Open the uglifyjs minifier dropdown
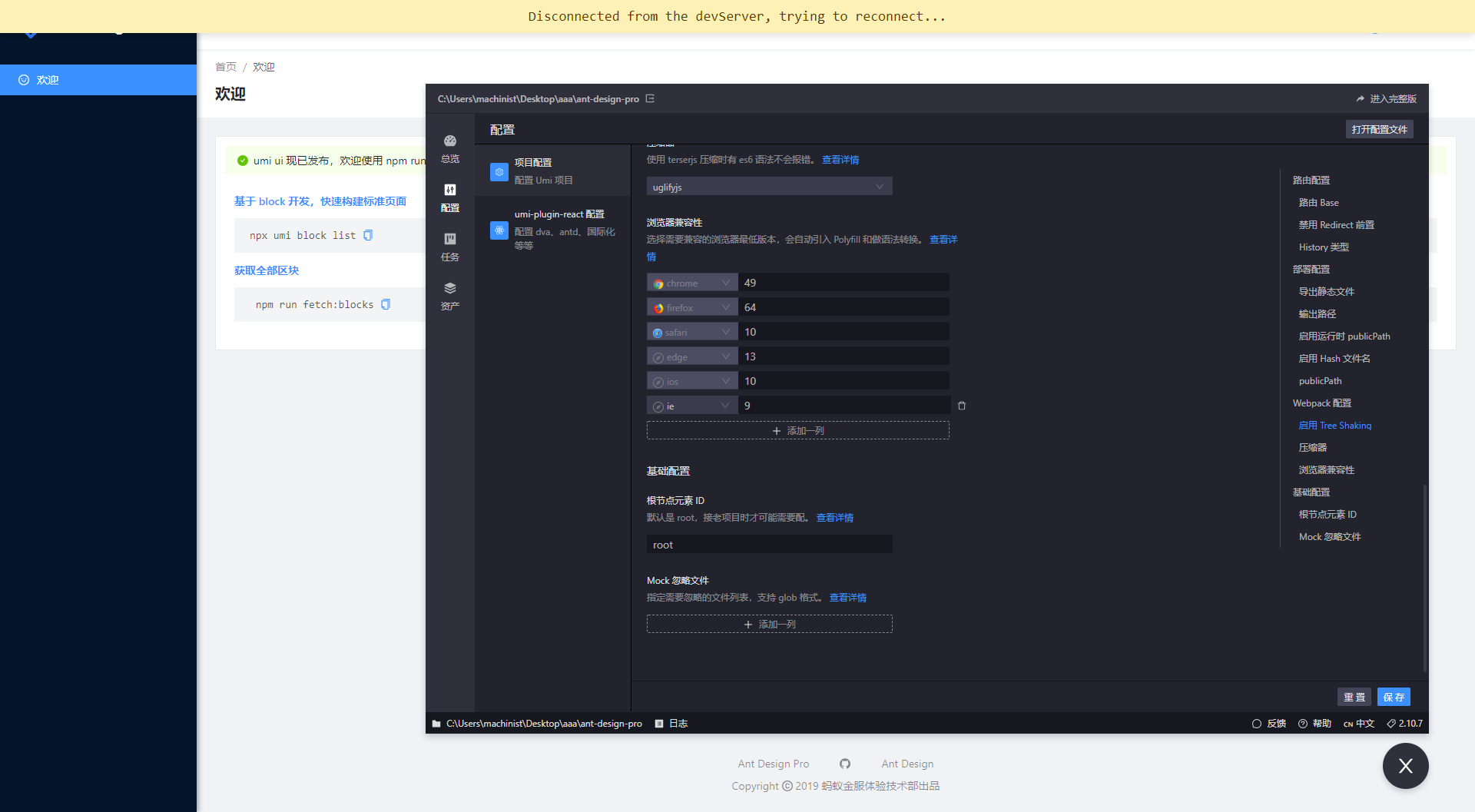1475x812 pixels. (x=770, y=187)
